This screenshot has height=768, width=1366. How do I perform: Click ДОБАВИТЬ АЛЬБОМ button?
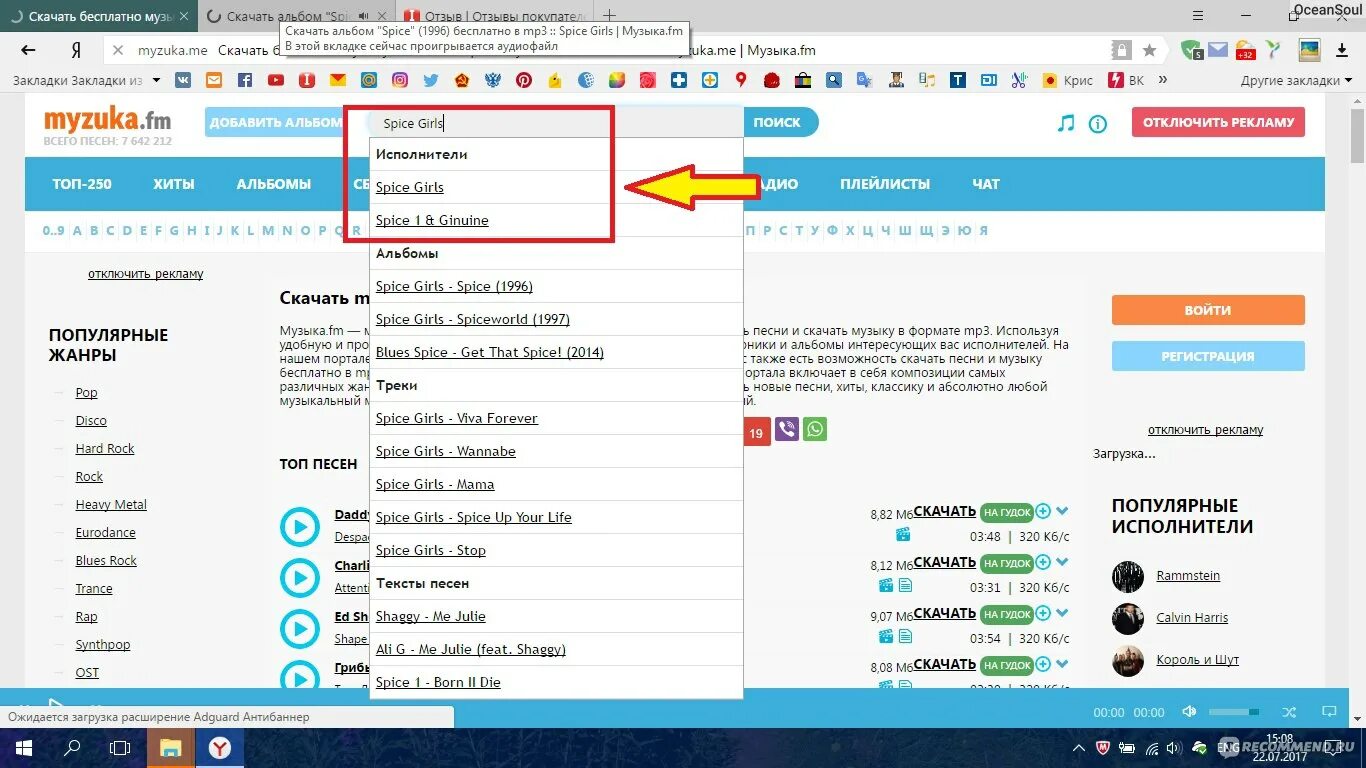[x=275, y=122]
